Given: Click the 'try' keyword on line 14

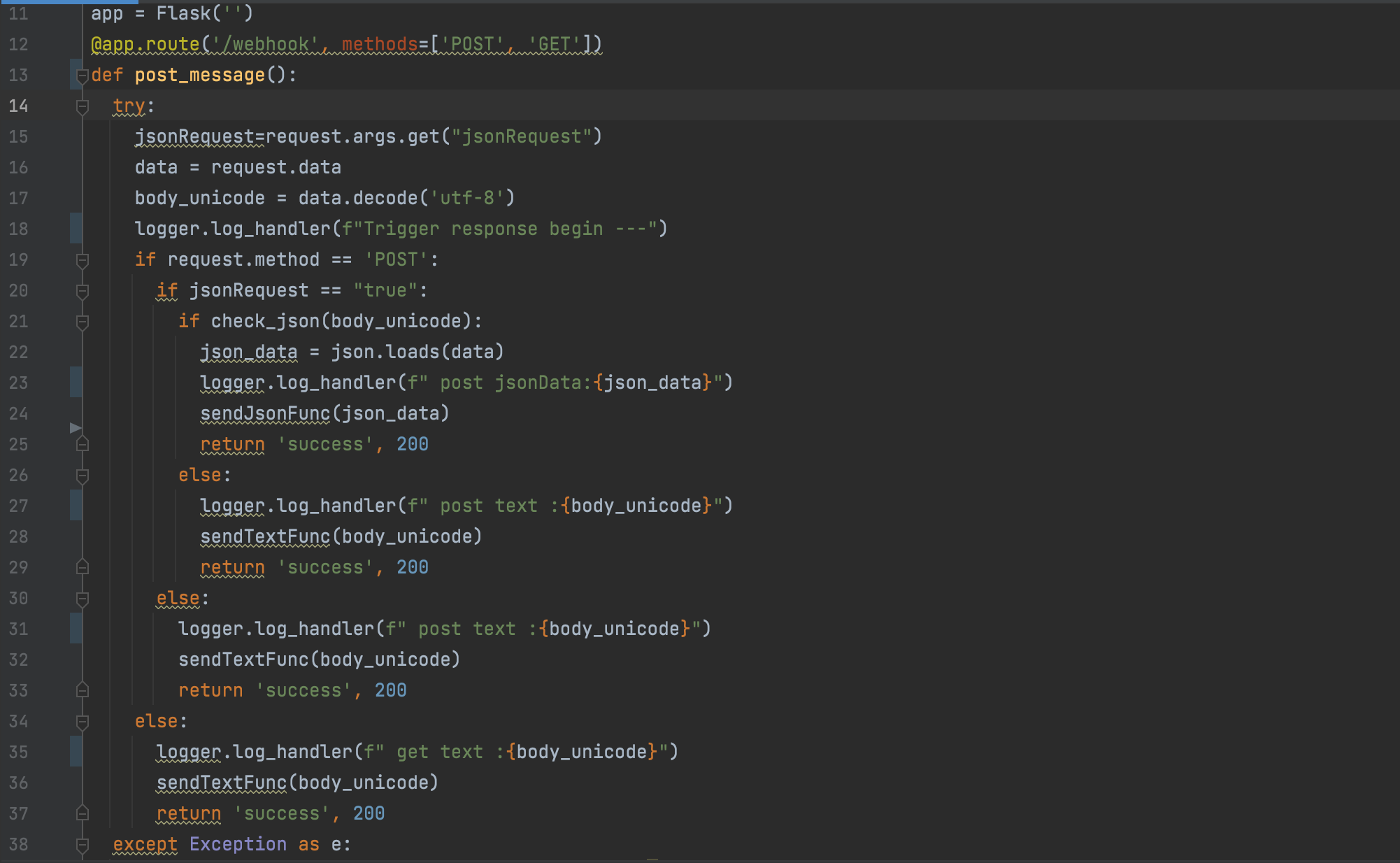Looking at the screenshot, I should click(x=129, y=106).
